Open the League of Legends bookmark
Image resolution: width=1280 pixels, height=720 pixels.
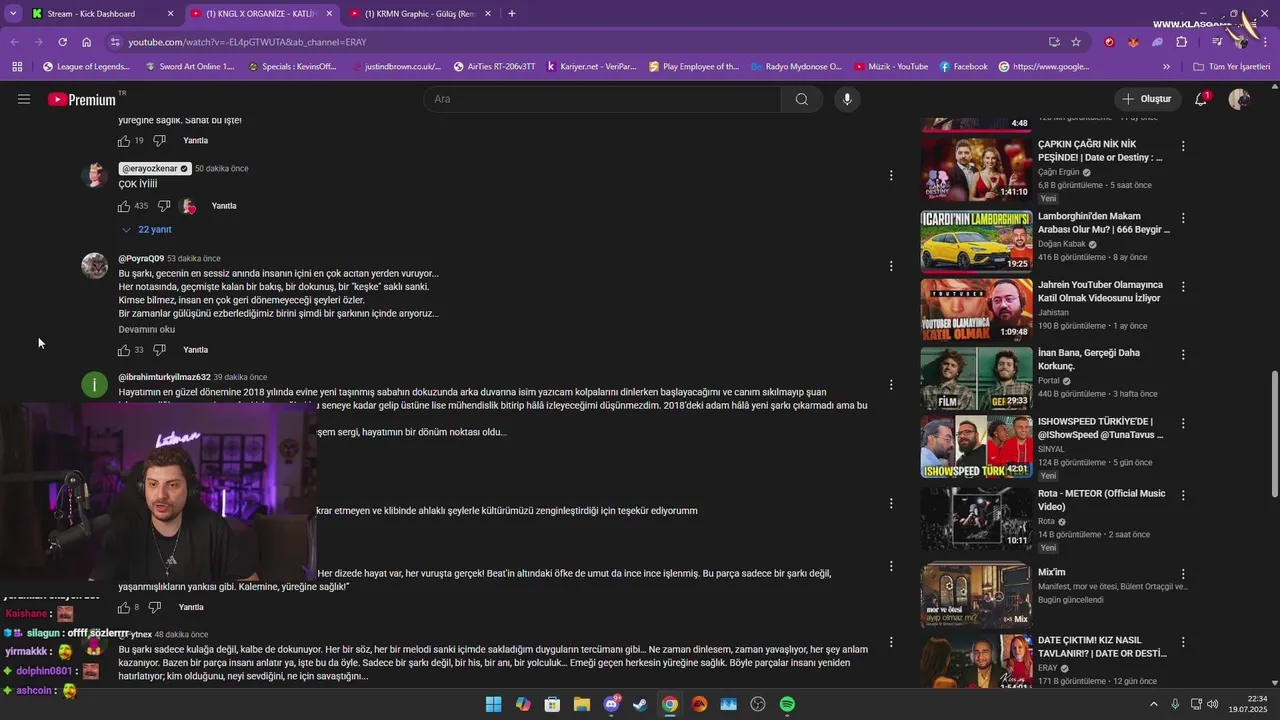click(x=86, y=67)
